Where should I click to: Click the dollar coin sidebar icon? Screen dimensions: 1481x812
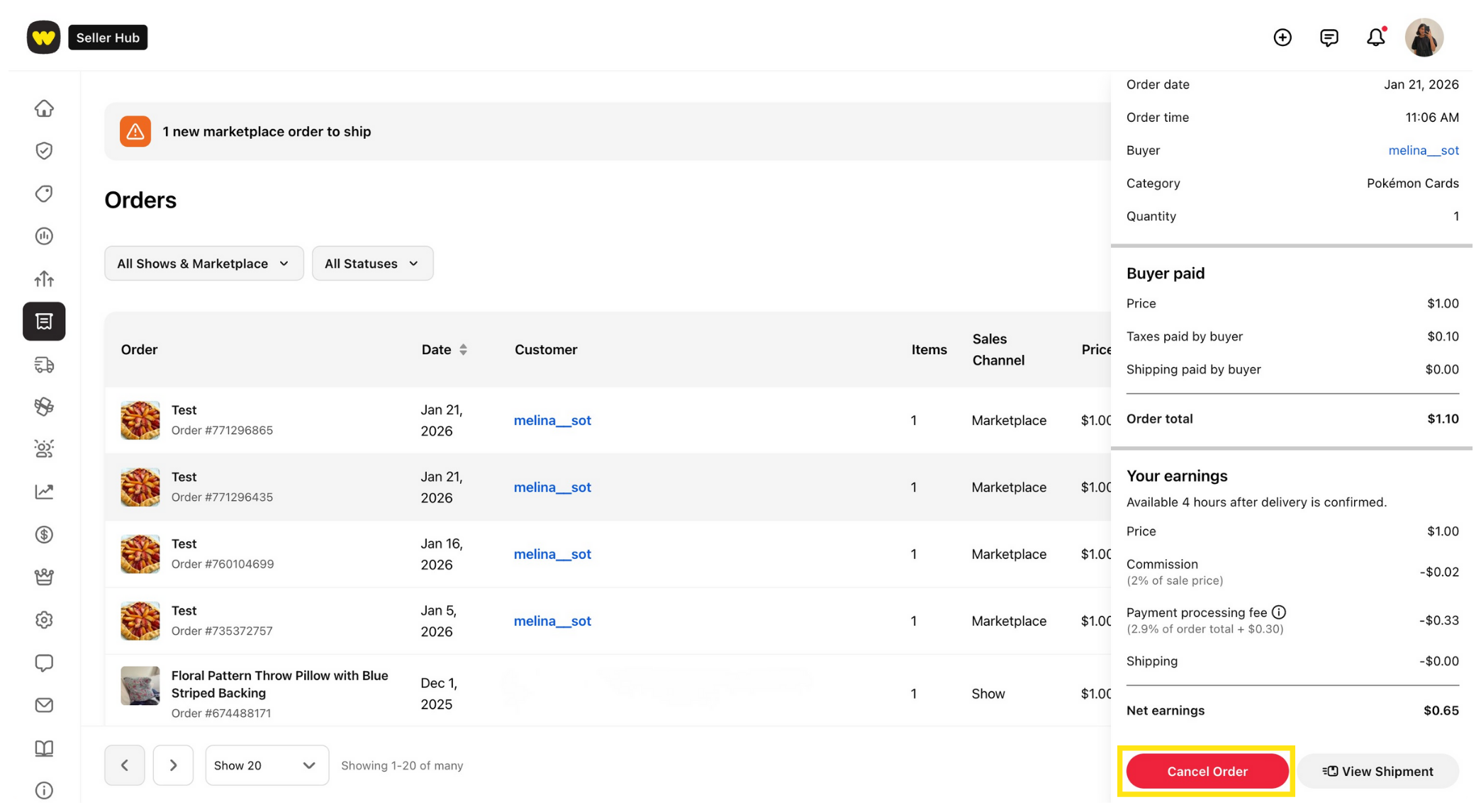point(44,534)
